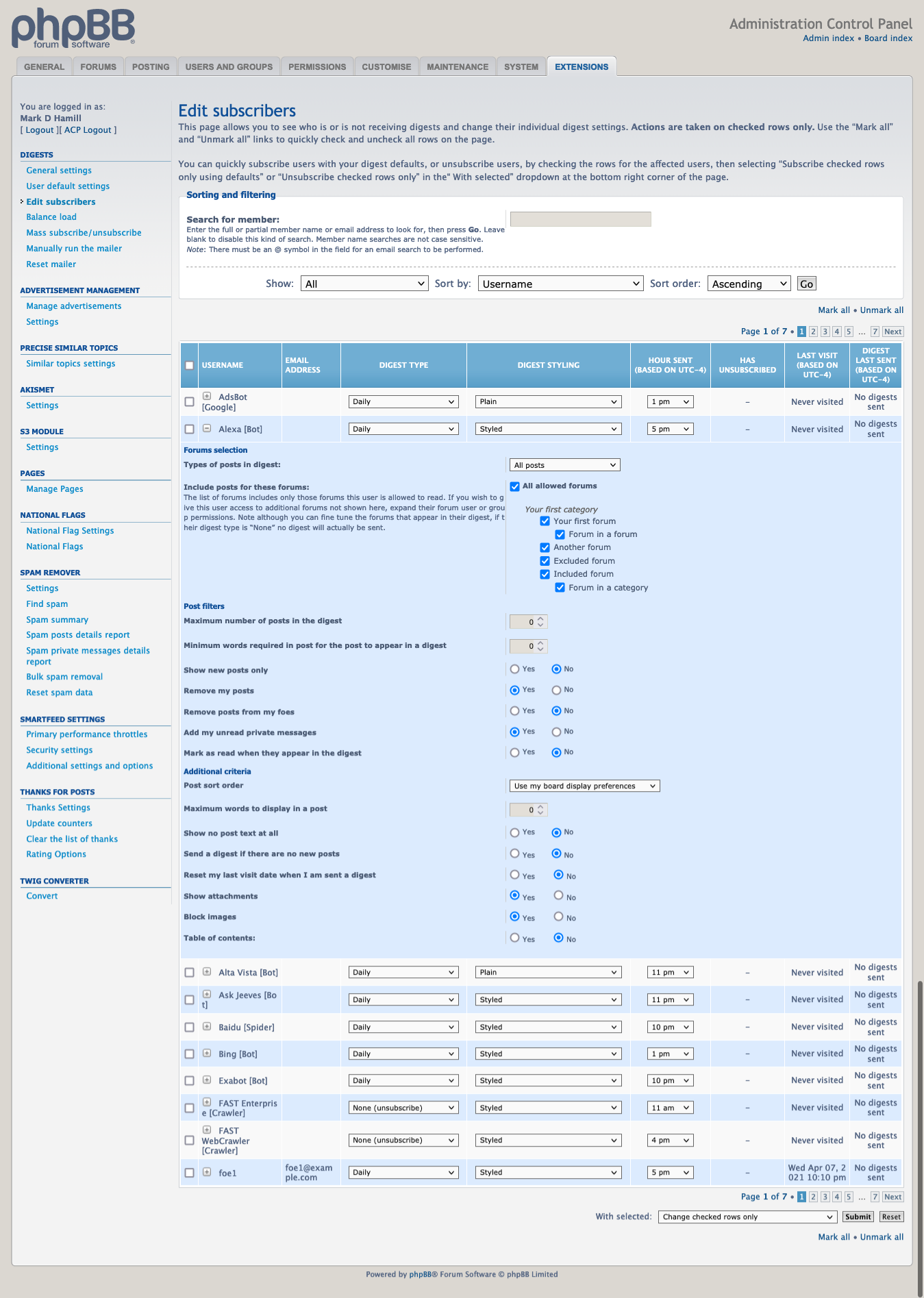Open Types of posts in digest dropdown
Image resolution: width=924 pixels, height=1298 pixels.
[565, 465]
